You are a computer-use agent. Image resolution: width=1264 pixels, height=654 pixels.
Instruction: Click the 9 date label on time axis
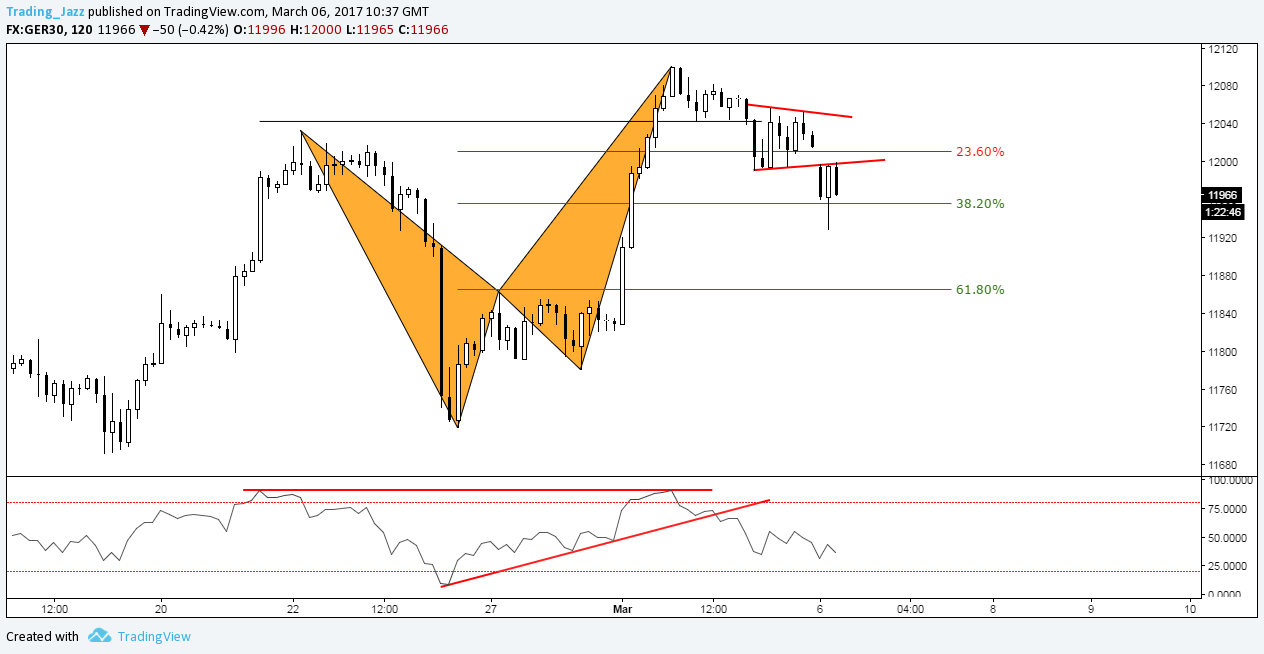tap(1091, 607)
